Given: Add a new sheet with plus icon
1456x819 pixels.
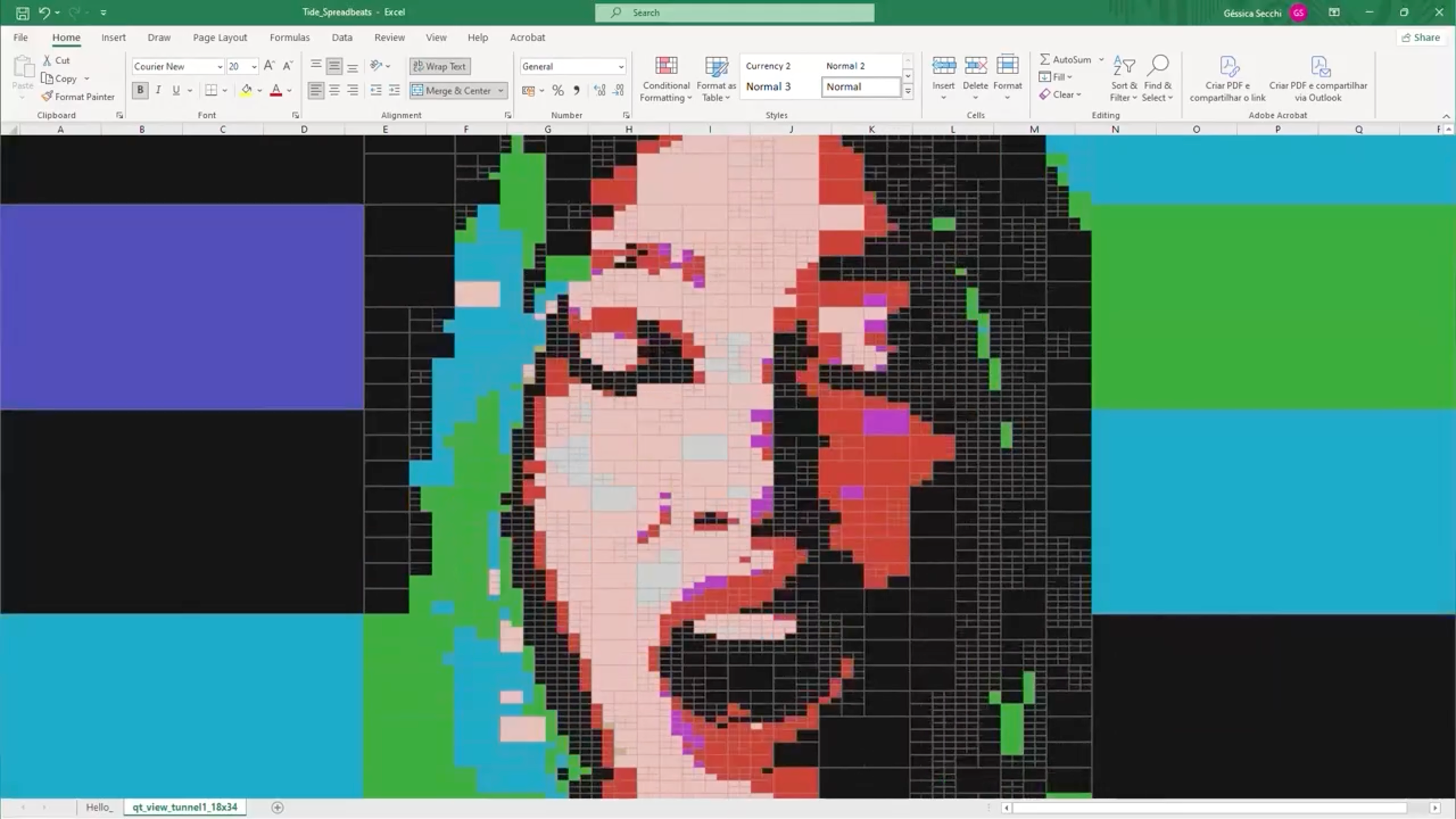Looking at the screenshot, I should 277,807.
